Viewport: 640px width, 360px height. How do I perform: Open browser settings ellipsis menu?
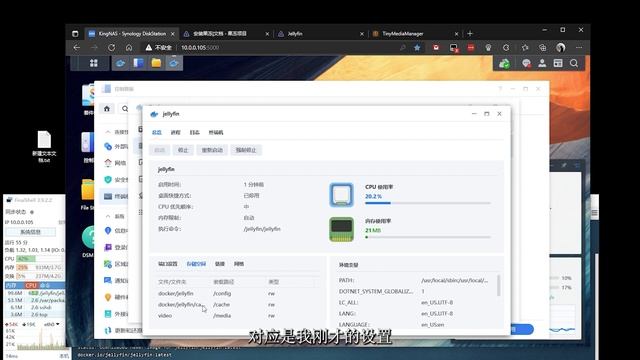[579, 47]
